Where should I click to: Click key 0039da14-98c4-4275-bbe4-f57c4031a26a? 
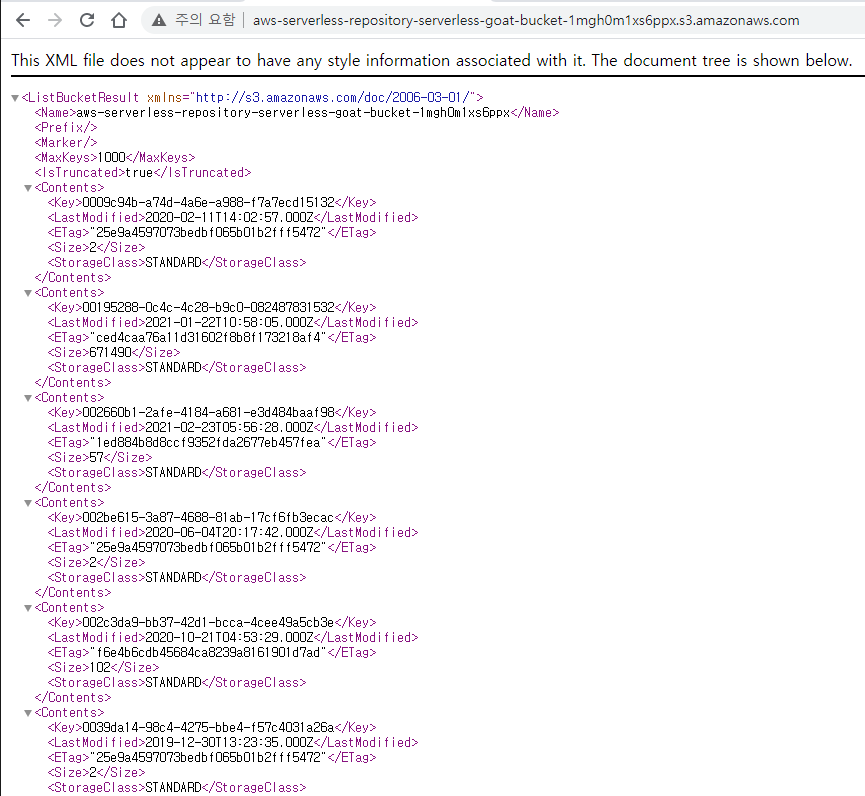[209, 728]
